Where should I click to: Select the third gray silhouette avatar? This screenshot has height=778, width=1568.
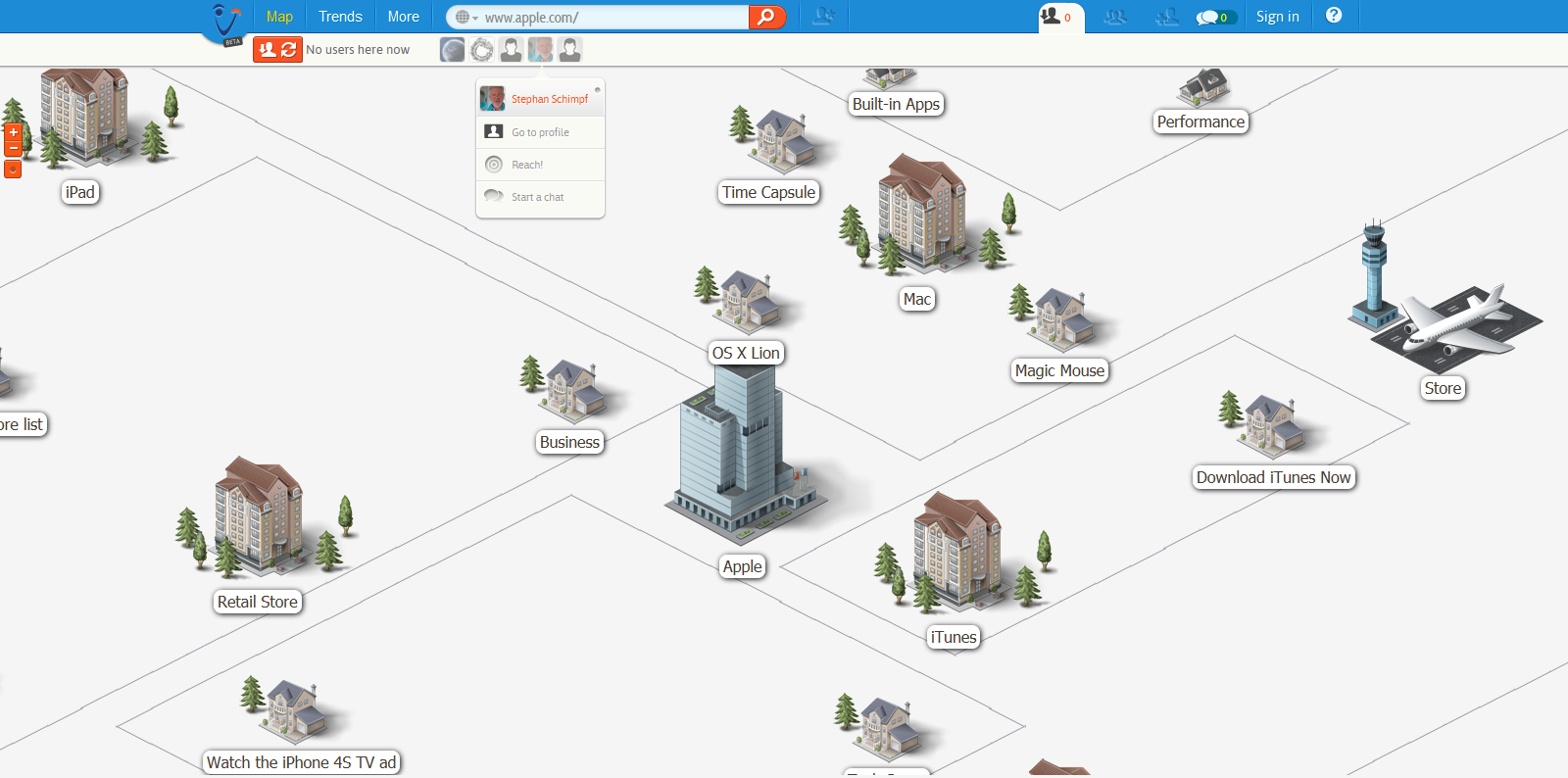(x=512, y=49)
